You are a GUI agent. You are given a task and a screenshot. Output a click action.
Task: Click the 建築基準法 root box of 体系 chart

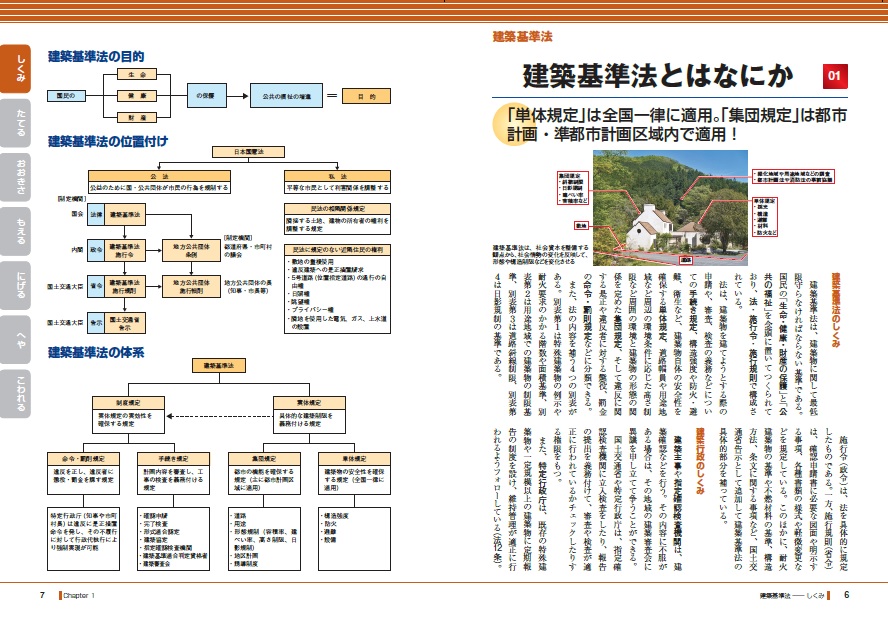coord(219,365)
